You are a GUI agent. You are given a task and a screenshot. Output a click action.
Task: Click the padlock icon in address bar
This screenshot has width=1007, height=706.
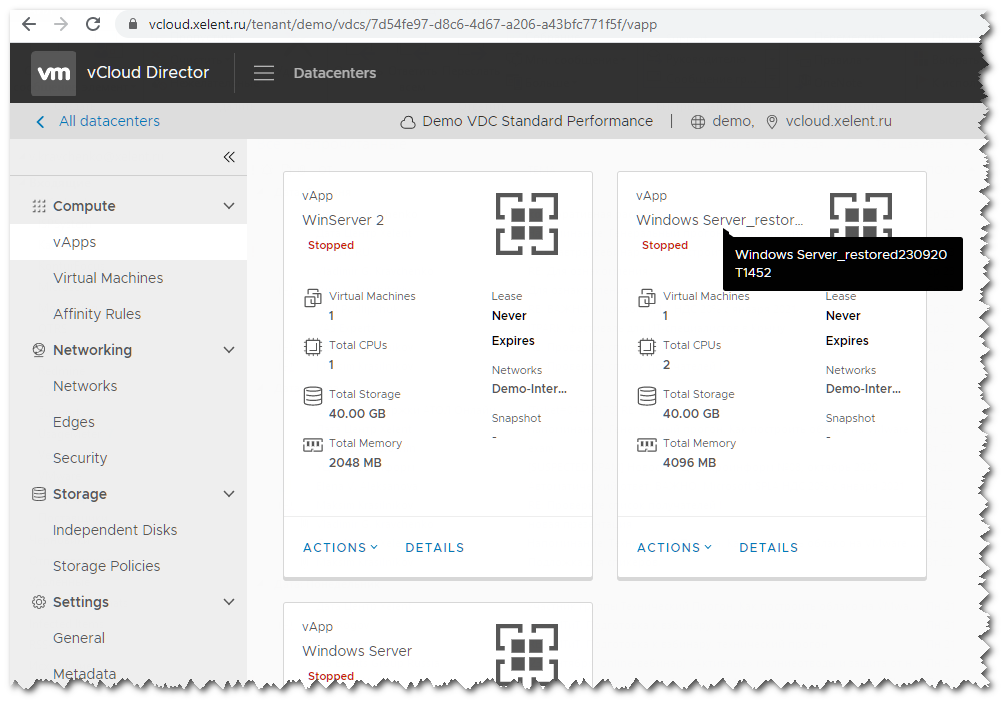tap(133, 24)
